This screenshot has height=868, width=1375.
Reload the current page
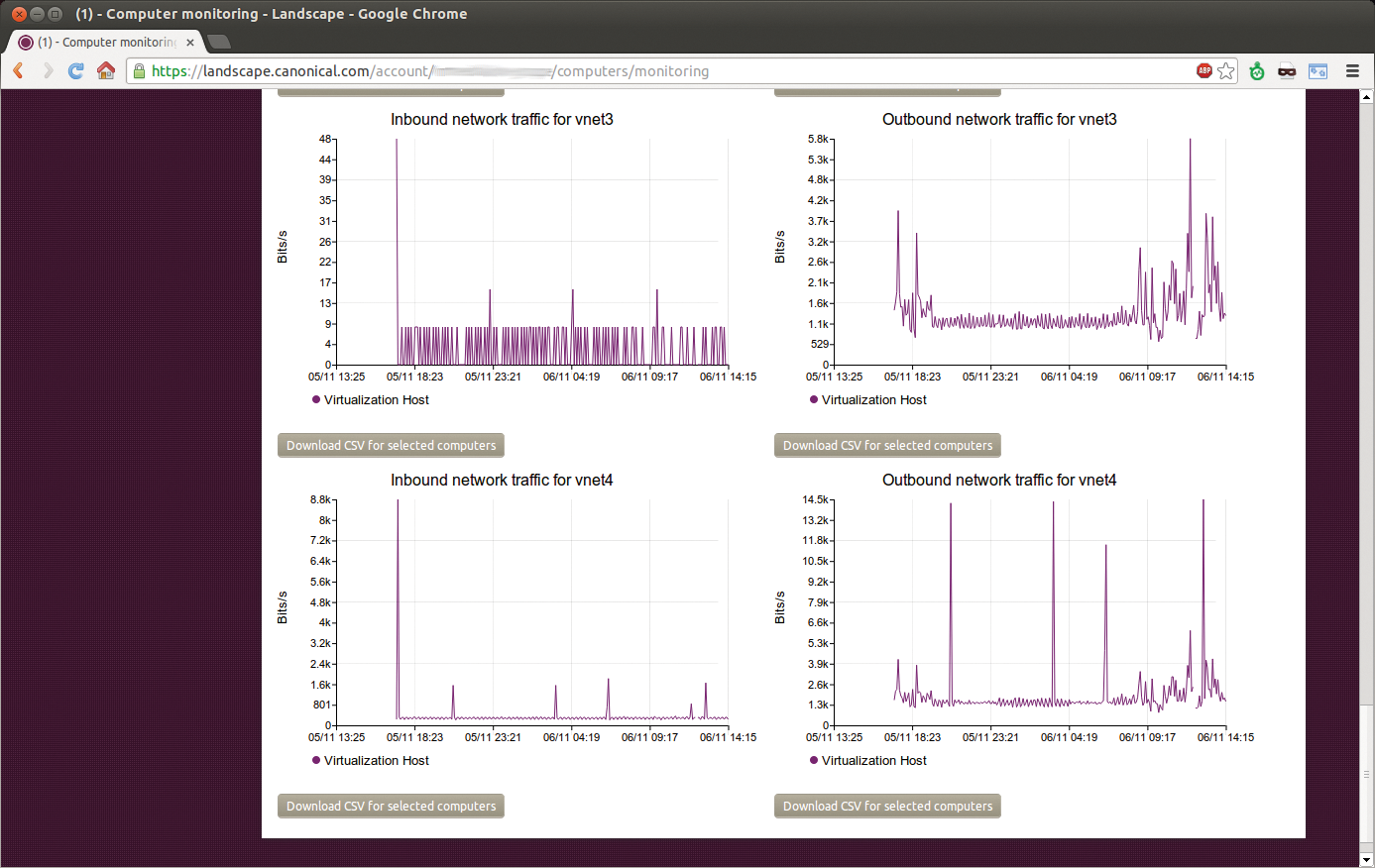click(76, 70)
